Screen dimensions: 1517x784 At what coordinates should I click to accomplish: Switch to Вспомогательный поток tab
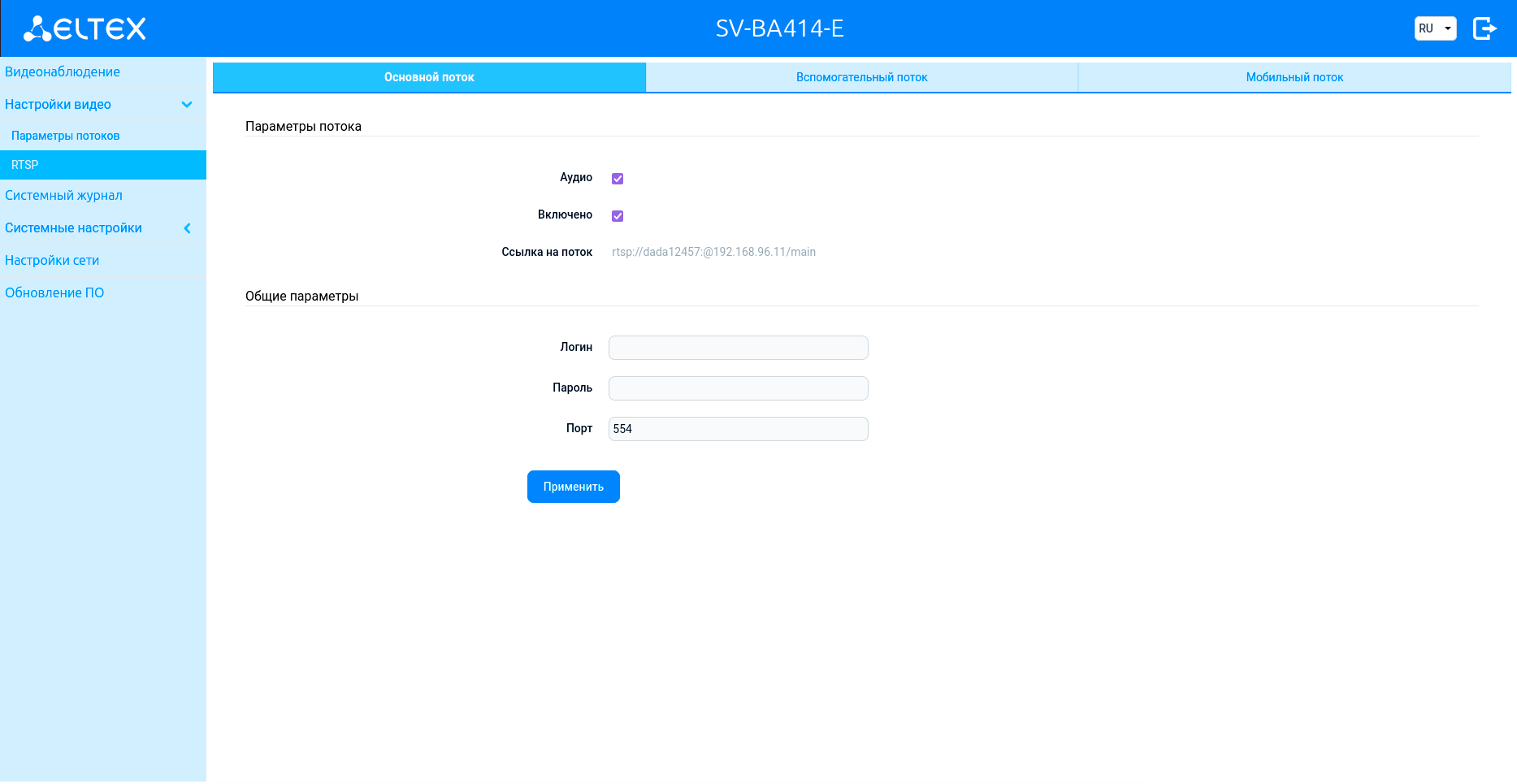point(861,77)
